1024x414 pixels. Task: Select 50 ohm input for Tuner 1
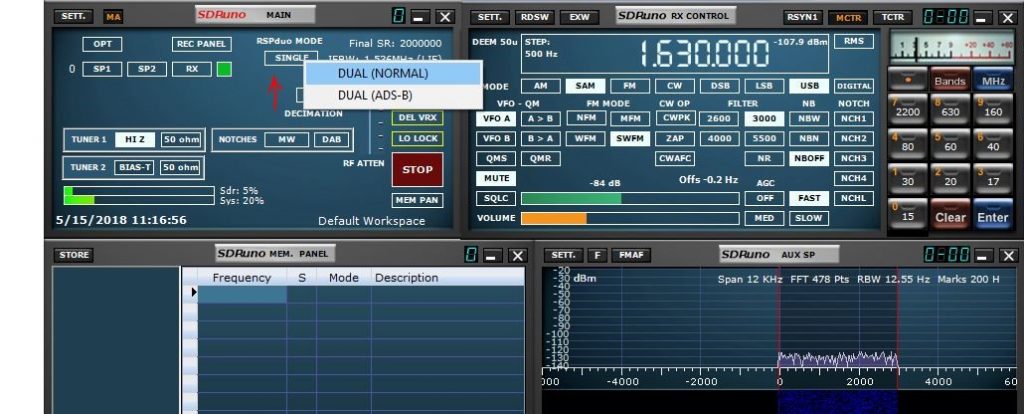tap(180, 139)
